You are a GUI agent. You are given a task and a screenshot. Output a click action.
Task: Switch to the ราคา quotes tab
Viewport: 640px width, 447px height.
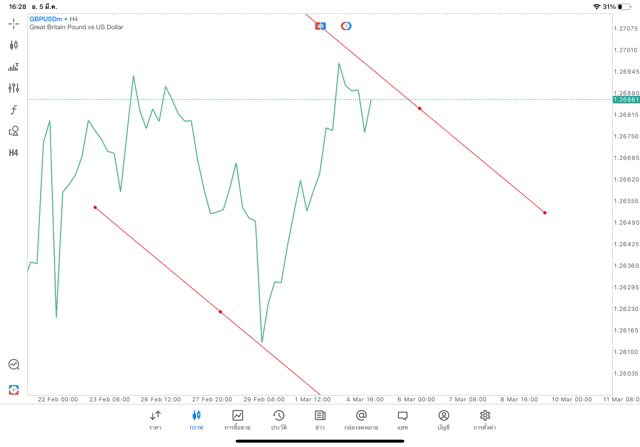point(155,419)
